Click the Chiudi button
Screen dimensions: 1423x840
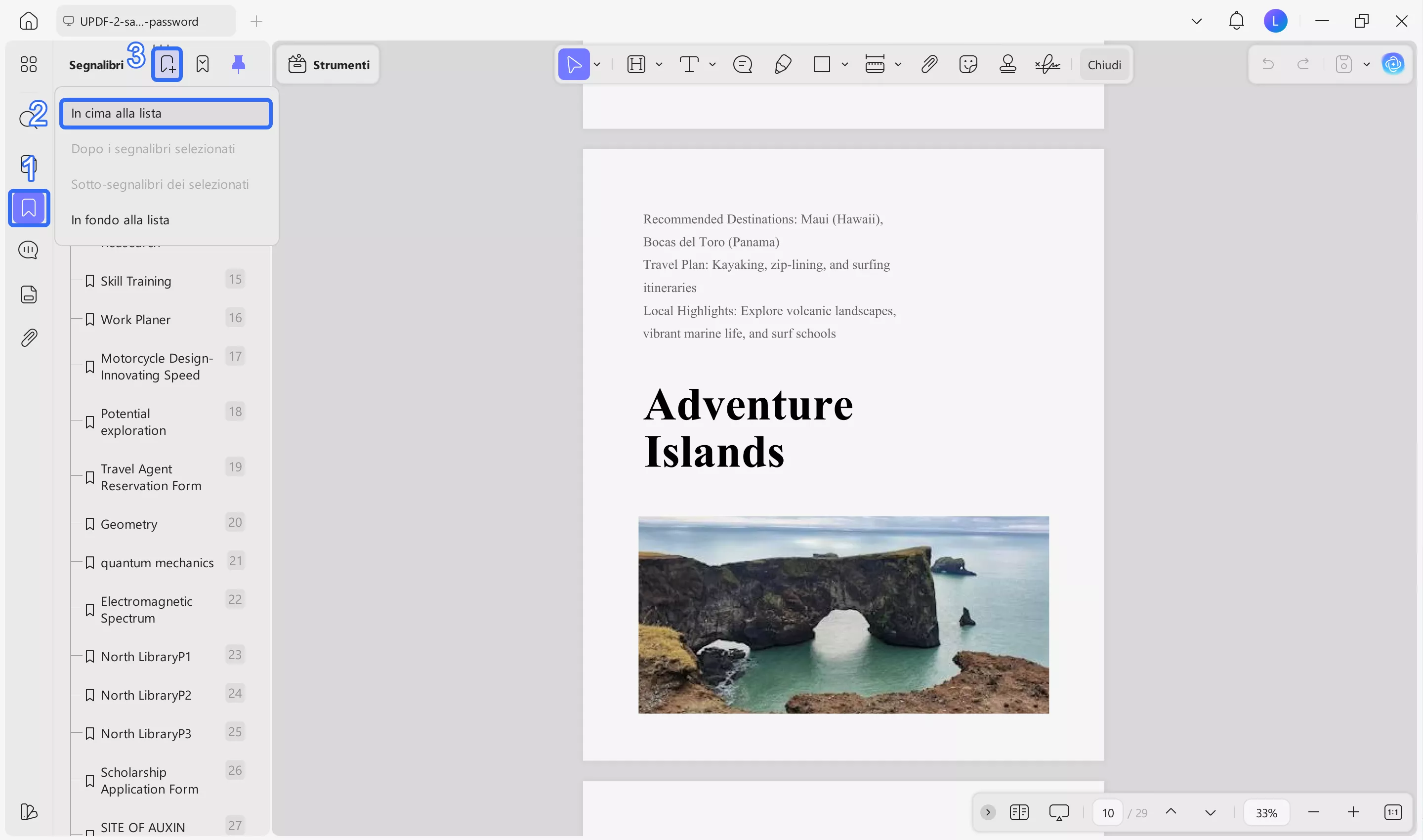tap(1105, 64)
